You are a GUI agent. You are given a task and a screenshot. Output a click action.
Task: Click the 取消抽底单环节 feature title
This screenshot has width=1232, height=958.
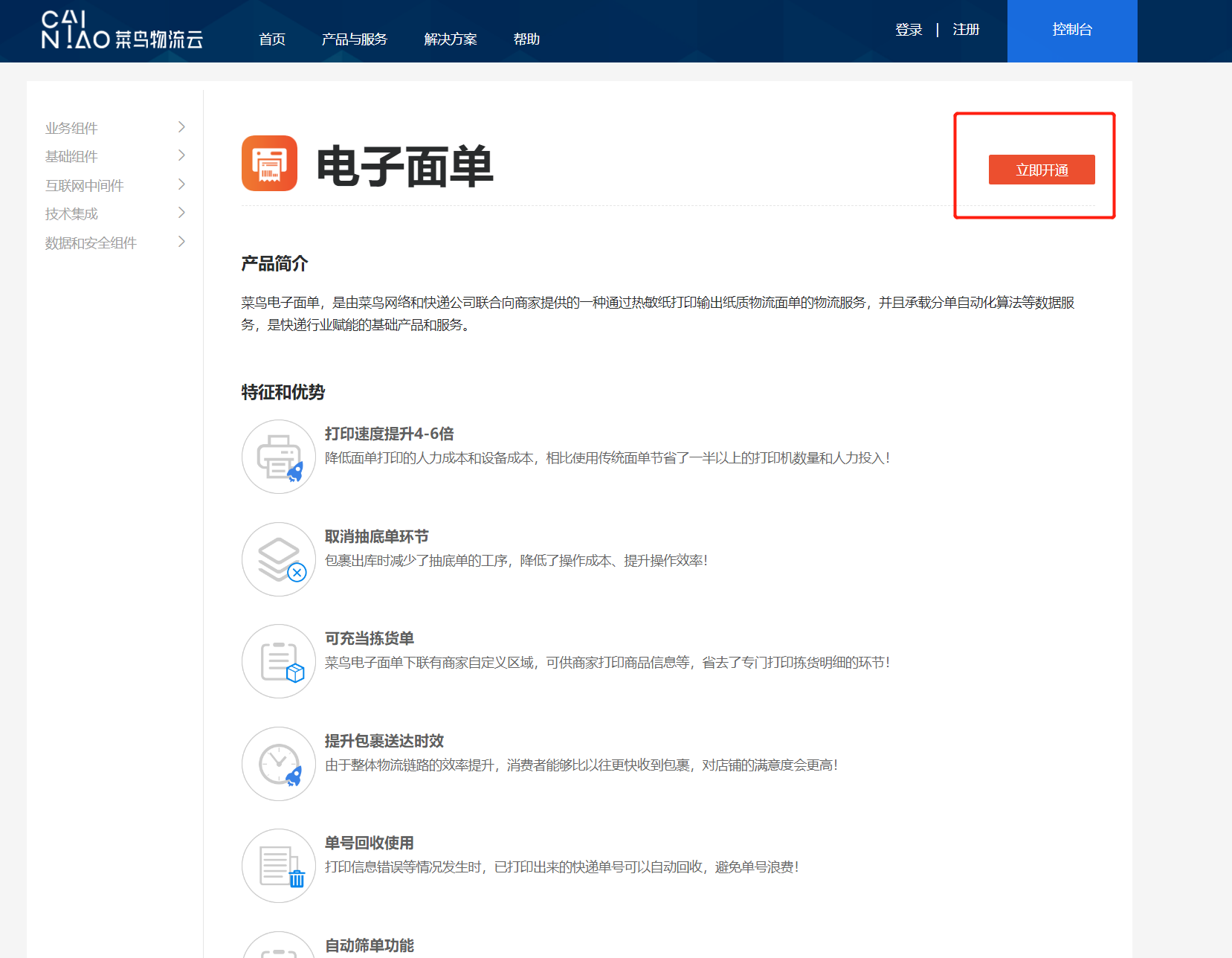pyautogui.click(x=376, y=536)
